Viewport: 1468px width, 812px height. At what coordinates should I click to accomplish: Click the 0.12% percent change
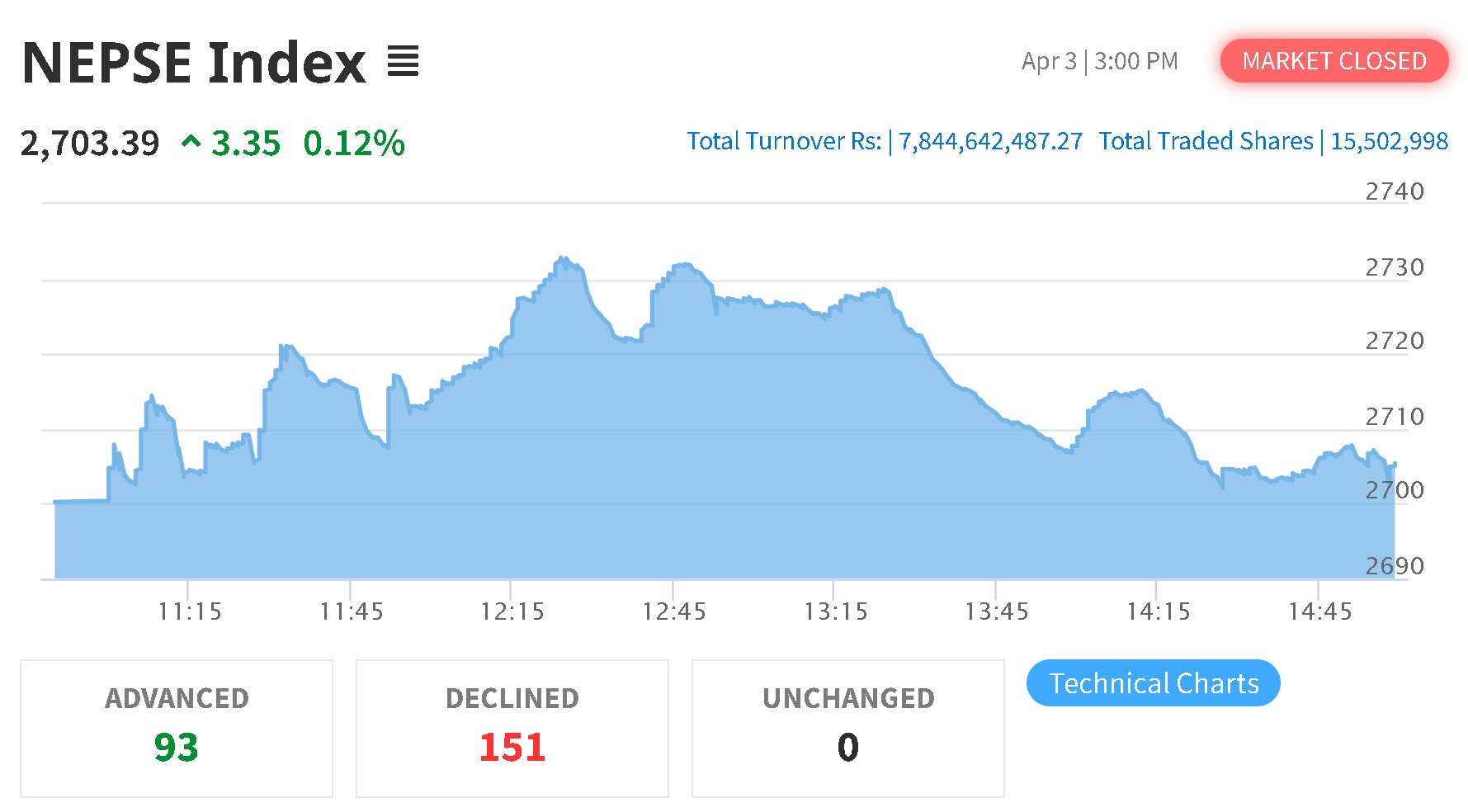(354, 144)
